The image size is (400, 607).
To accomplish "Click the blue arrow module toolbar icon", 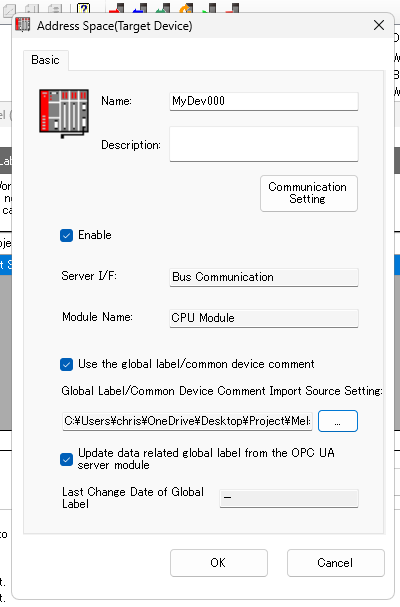I will click(140, 8).
